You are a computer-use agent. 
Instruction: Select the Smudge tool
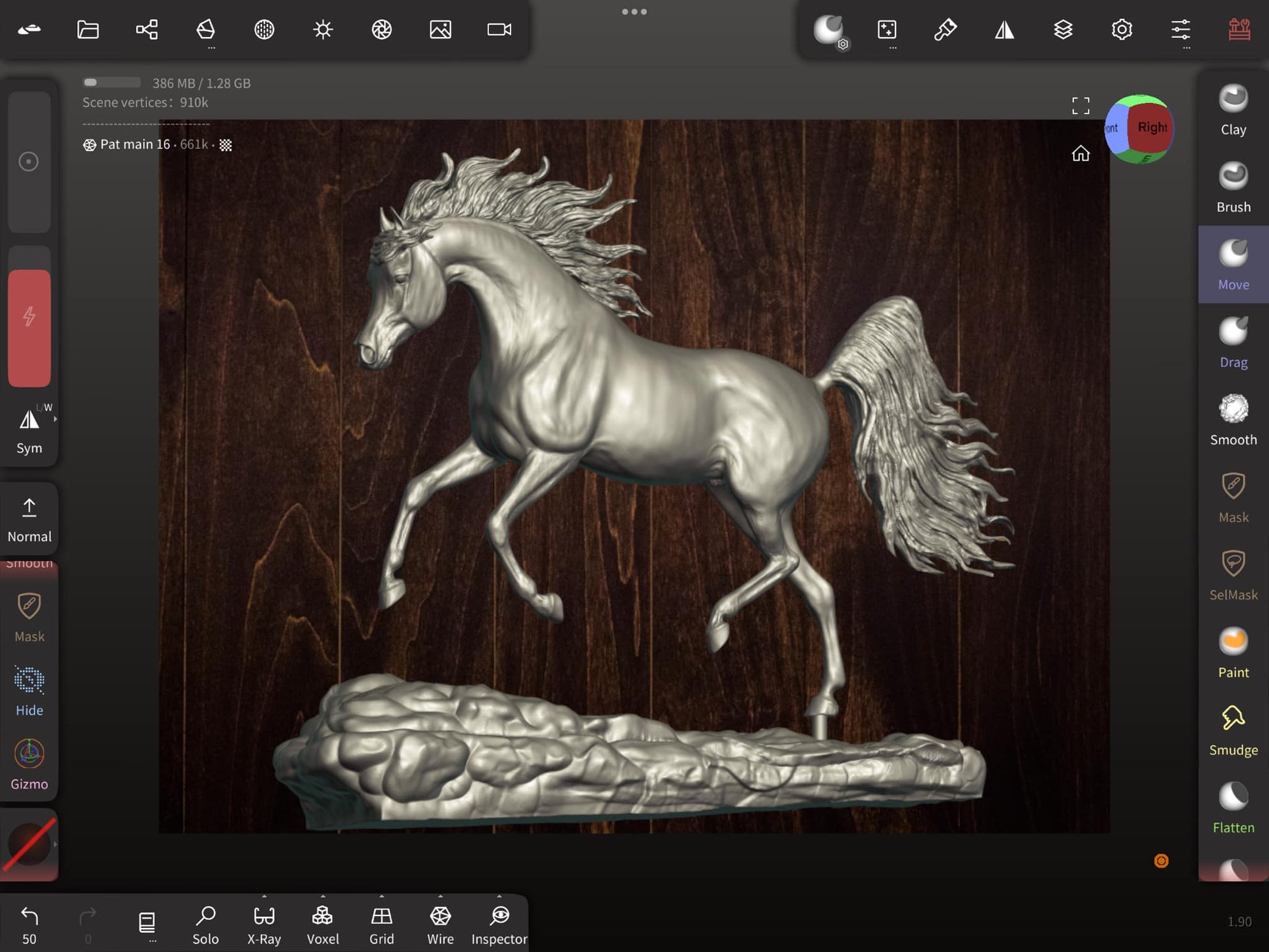(x=1232, y=730)
